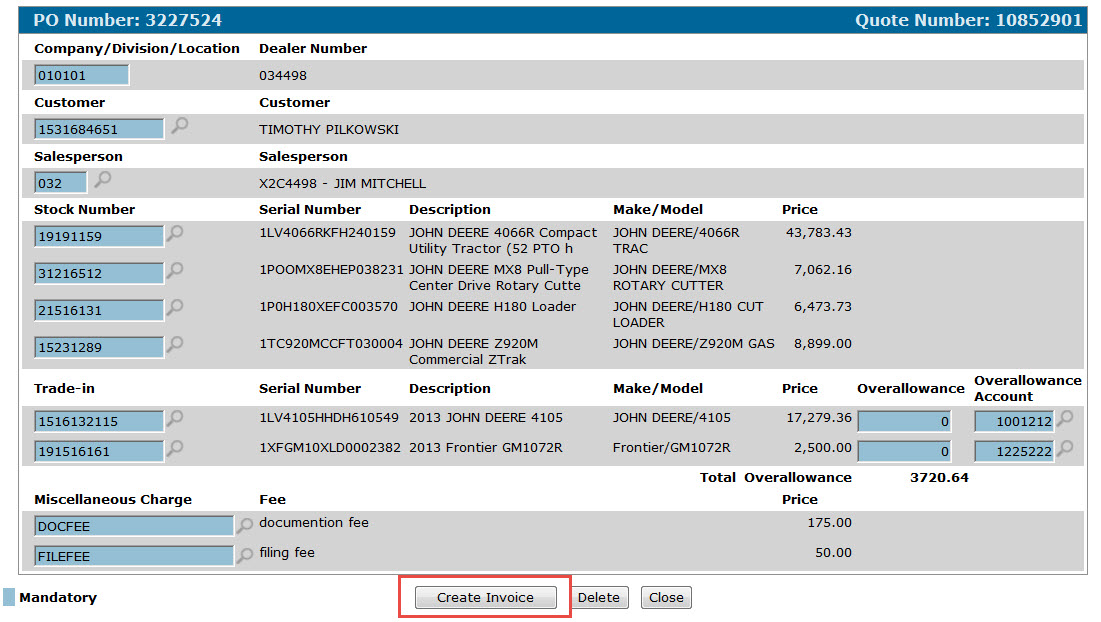This screenshot has height=622, width=1101.
Task: Search stock number 21516131 magnifier
Action: [x=175, y=307]
